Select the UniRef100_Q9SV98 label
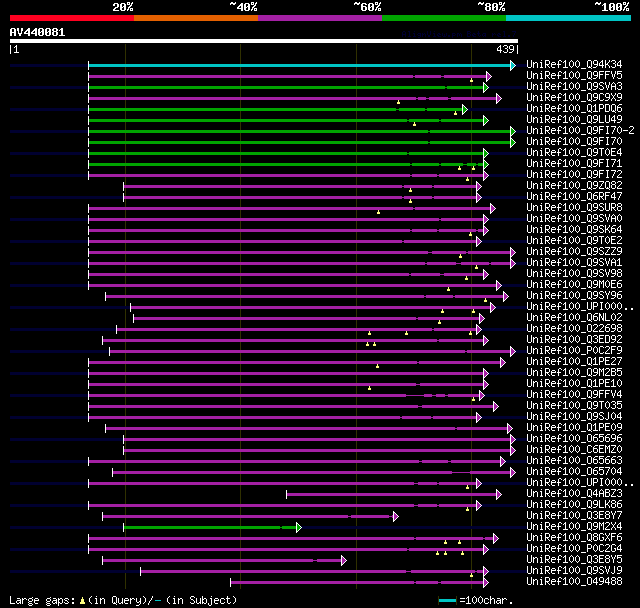 click(x=574, y=273)
